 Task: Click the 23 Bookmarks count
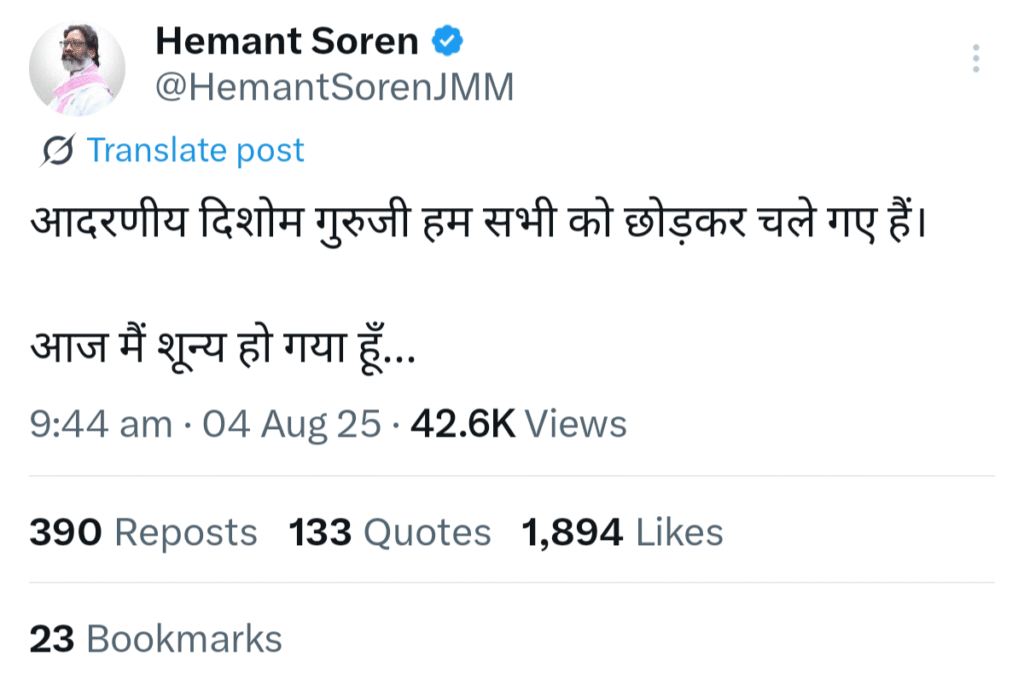[x=156, y=639]
